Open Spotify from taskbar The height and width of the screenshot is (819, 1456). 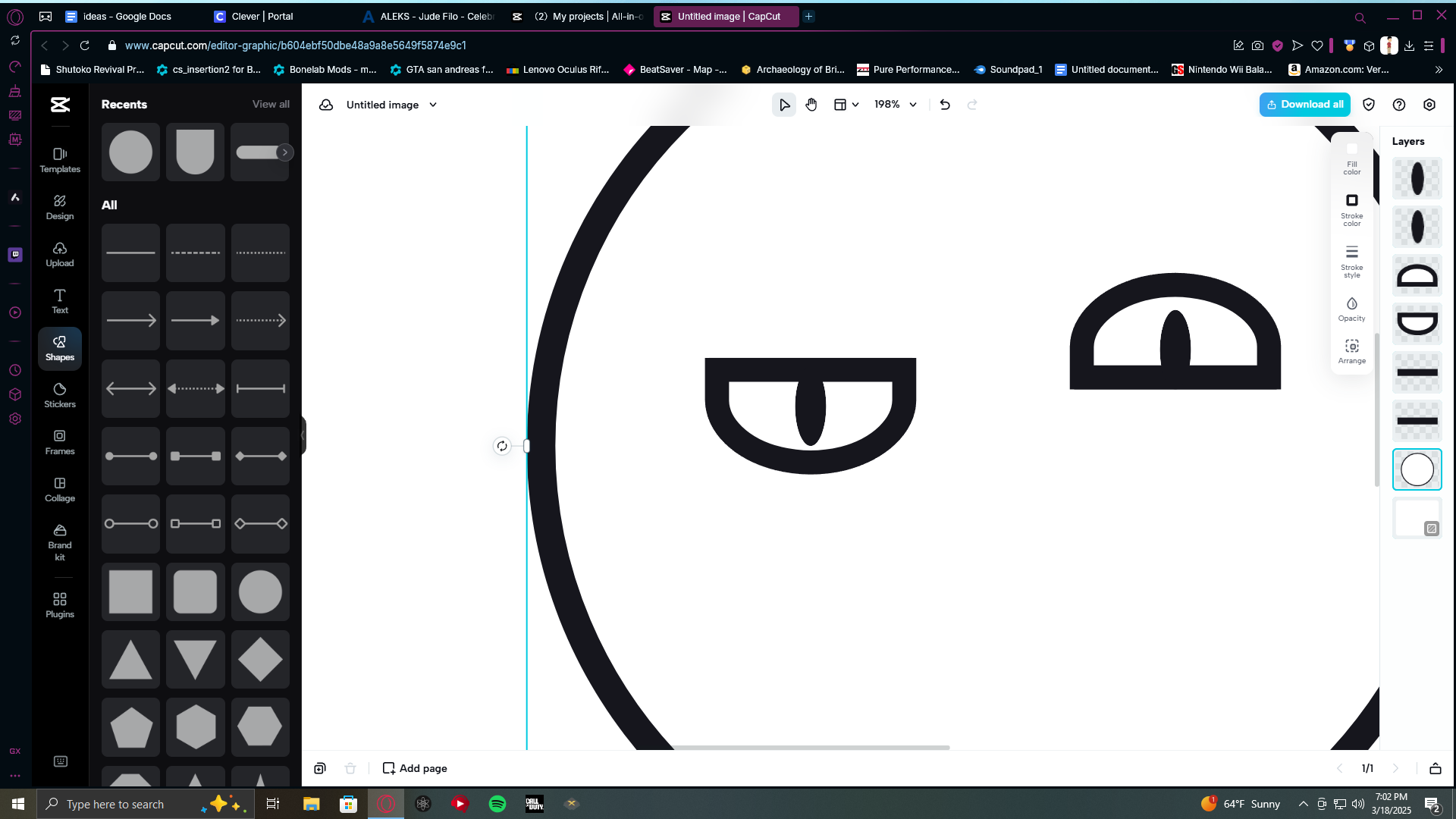497,804
